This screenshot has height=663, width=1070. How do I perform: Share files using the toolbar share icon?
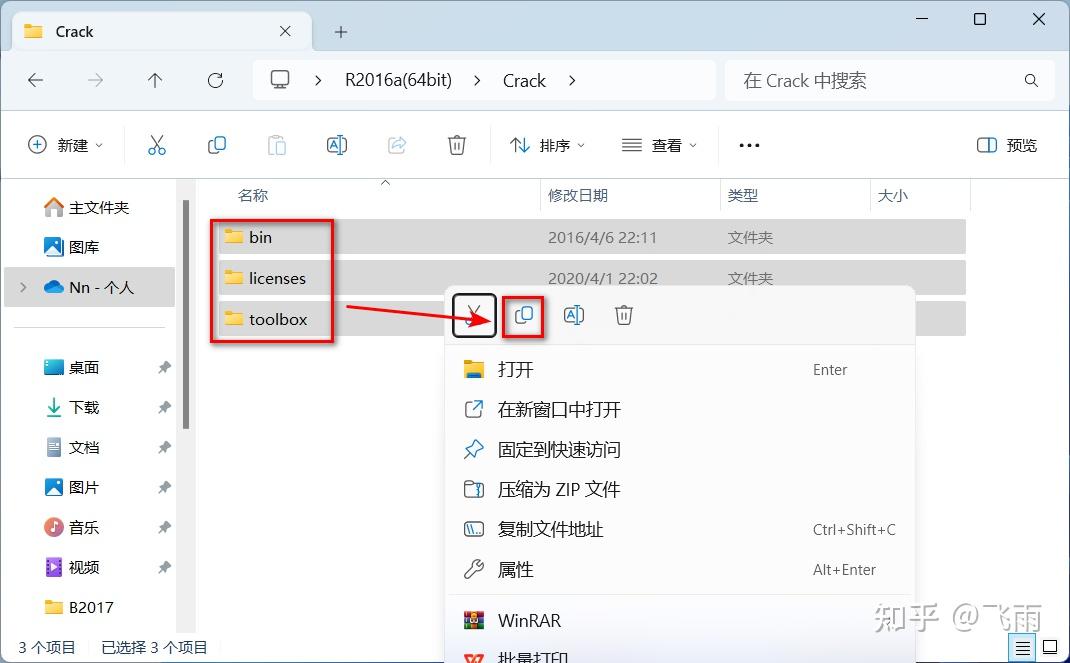coord(397,145)
